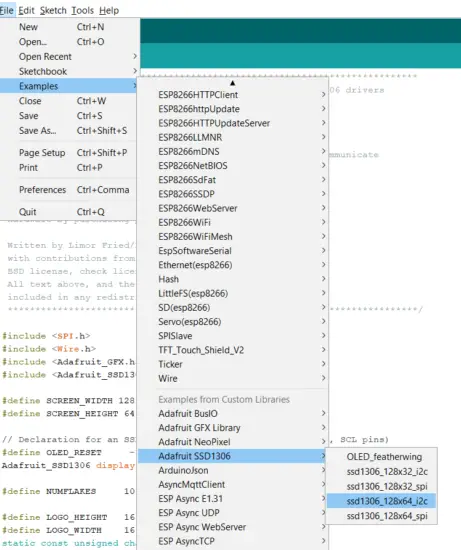The height and width of the screenshot is (550, 461).
Task: Expand ESP8266LLMNR examples
Action: pyautogui.click(x=233, y=138)
